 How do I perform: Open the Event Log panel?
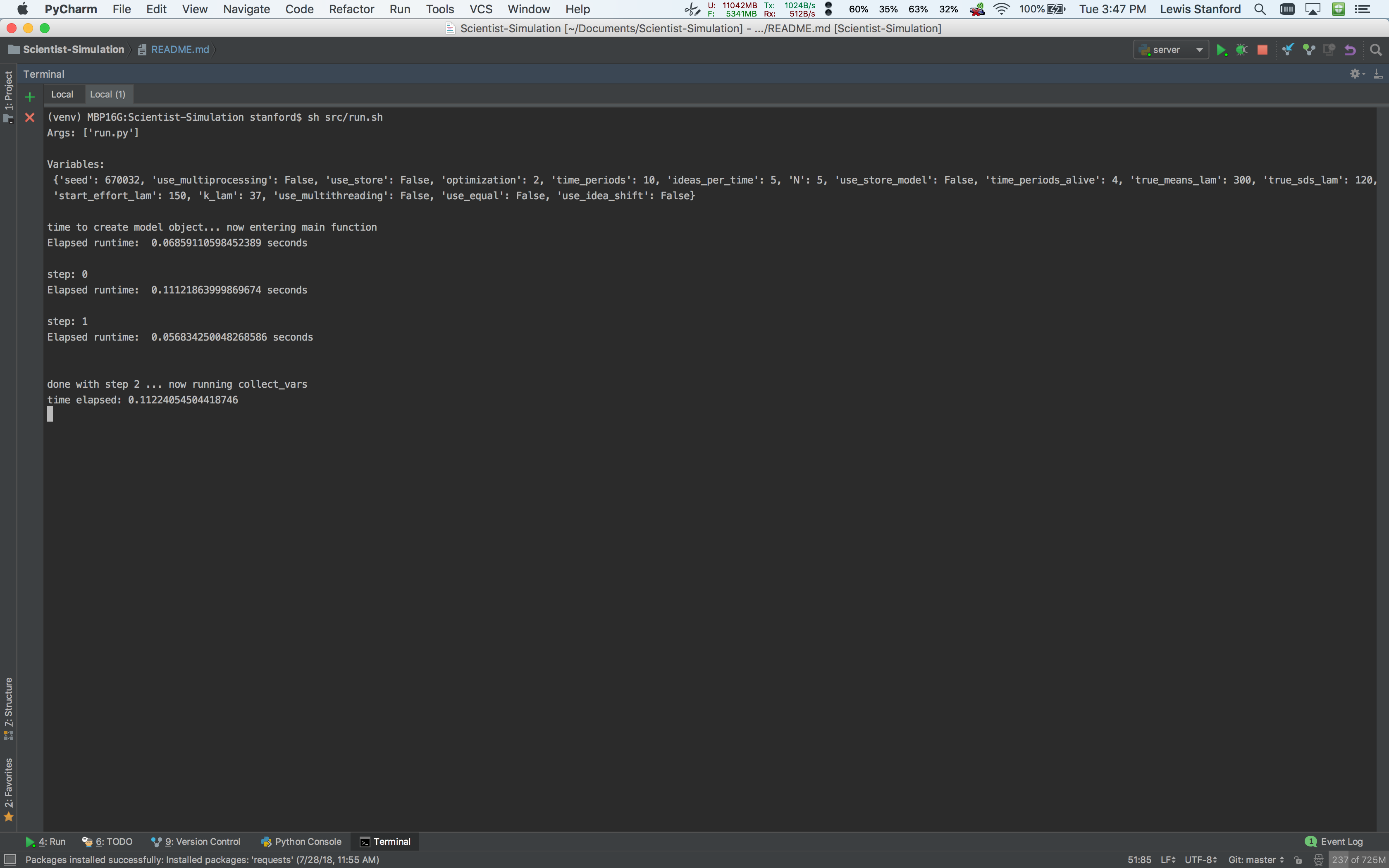click(x=1334, y=842)
